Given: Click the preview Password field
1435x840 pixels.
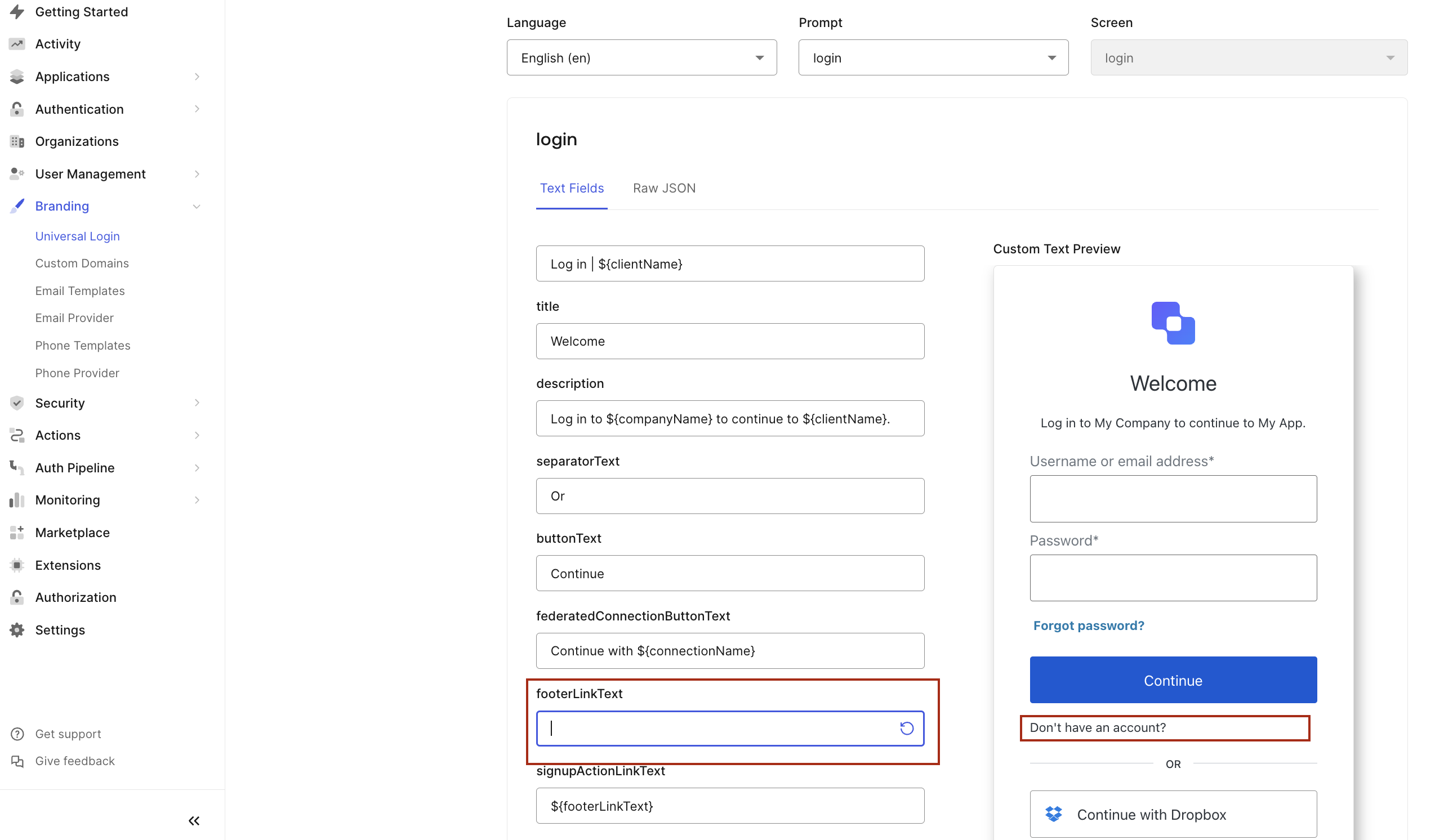Looking at the screenshot, I should tap(1173, 578).
